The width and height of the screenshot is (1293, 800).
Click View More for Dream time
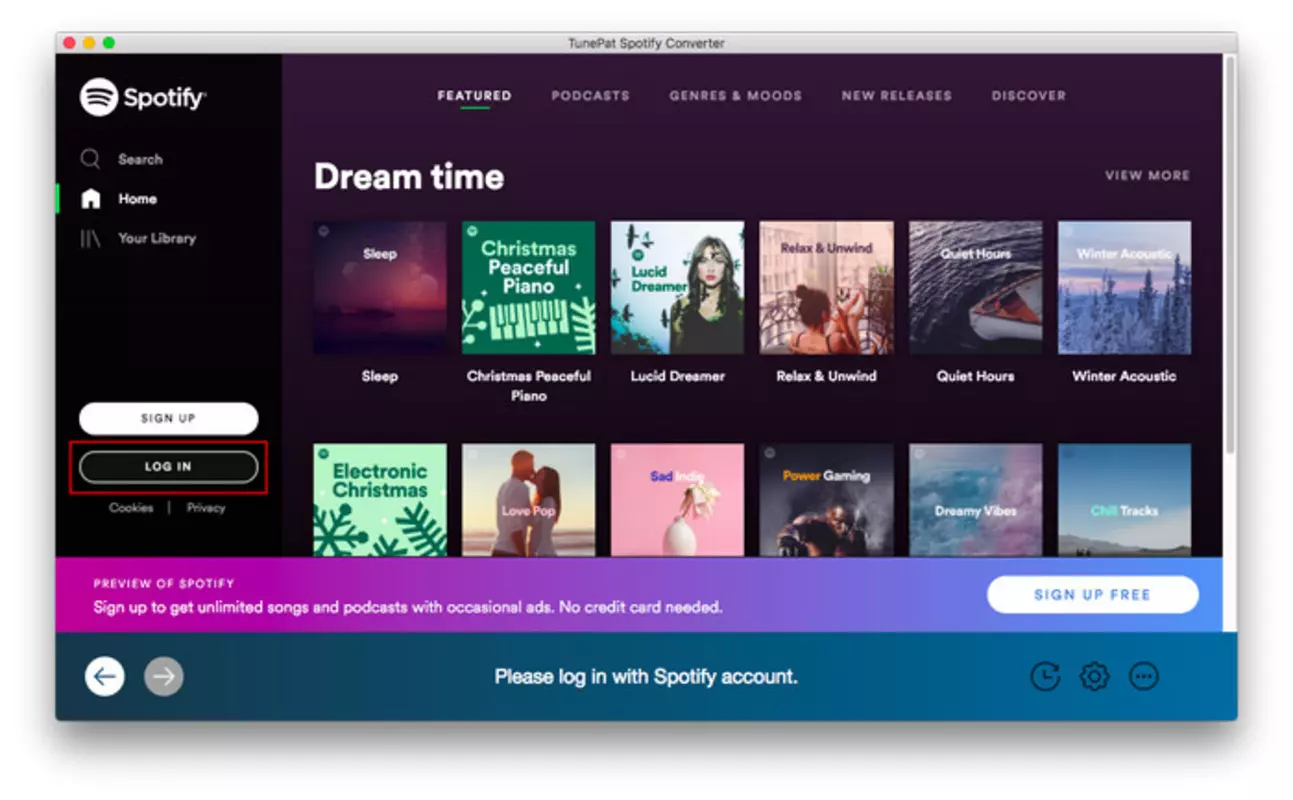1147,175
